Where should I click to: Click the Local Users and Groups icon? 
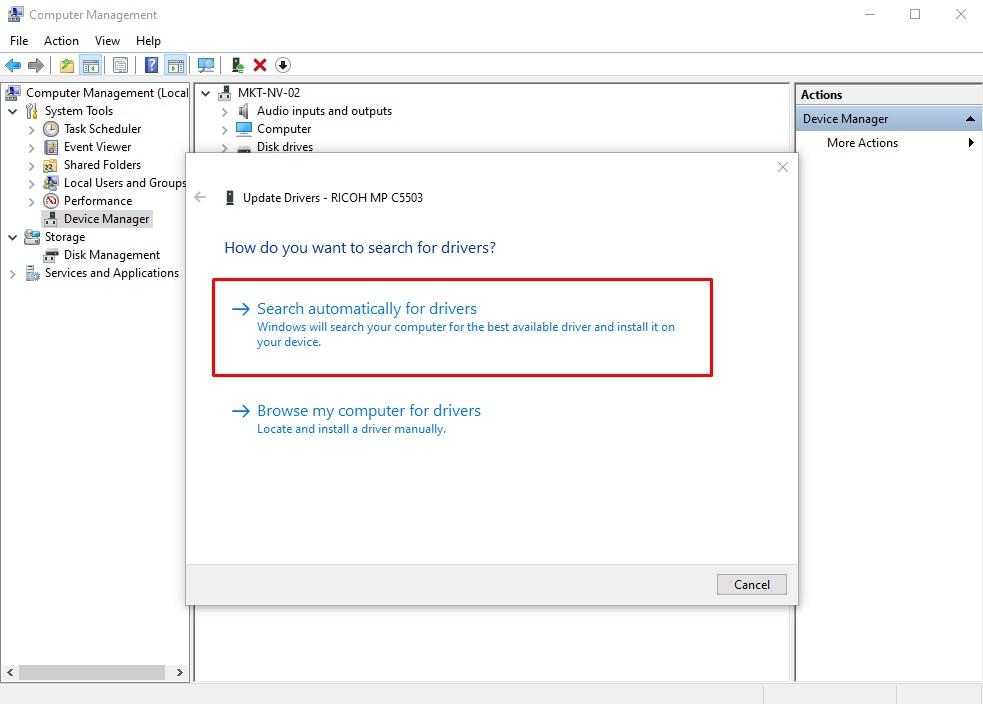tap(51, 183)
